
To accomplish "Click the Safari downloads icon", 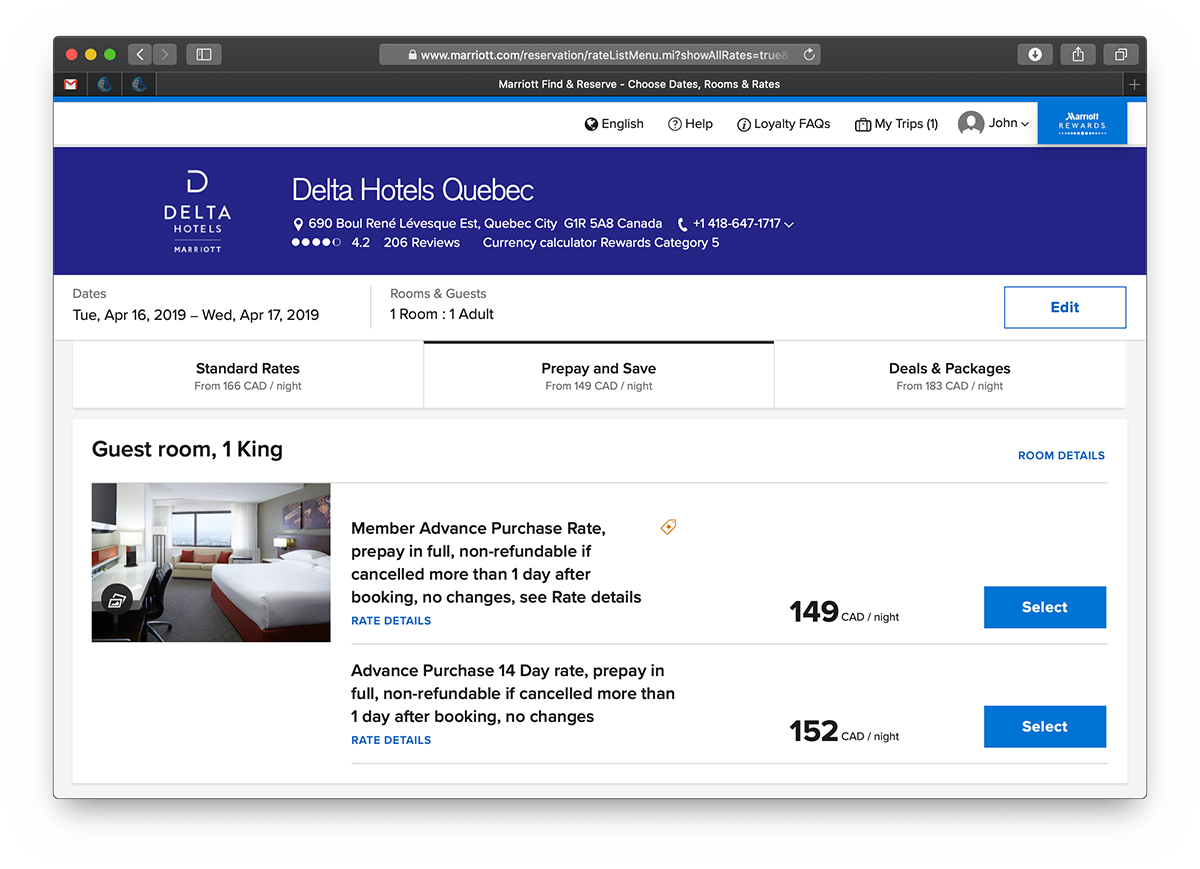I will pyautogui.click(x=1035, y=54).
